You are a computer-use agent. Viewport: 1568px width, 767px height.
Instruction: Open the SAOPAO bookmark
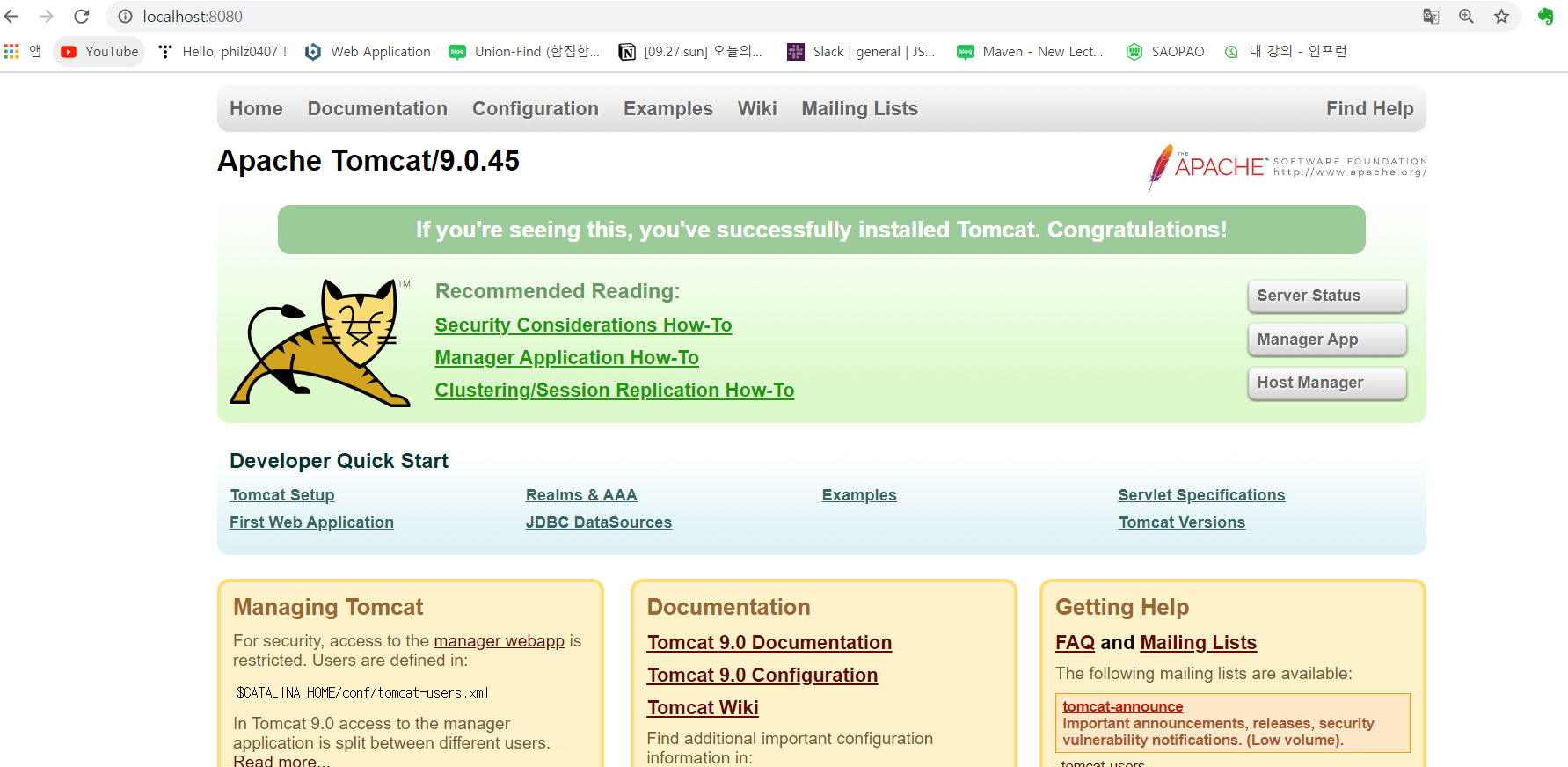pos(1165,52)
